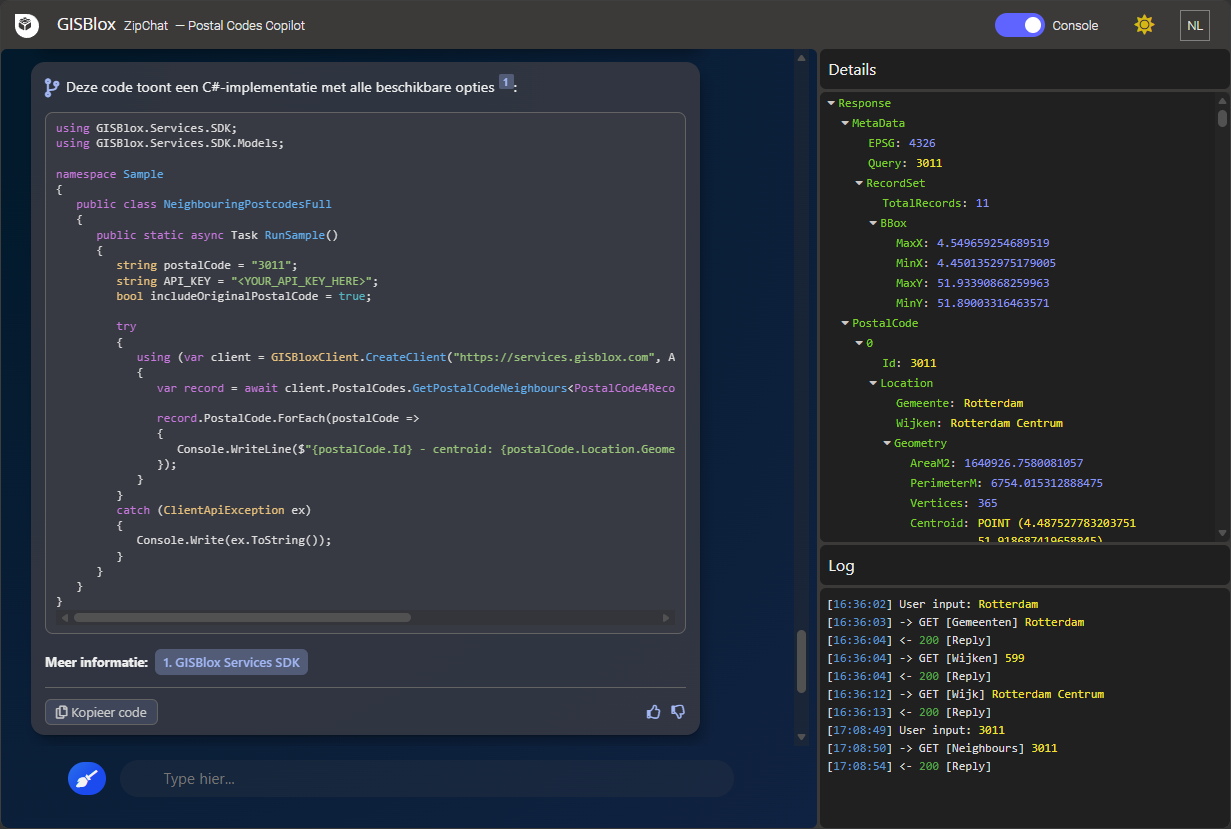Switch theme with the sun icon
This screenshot has width=1231, height=829.
[1144, 25]
